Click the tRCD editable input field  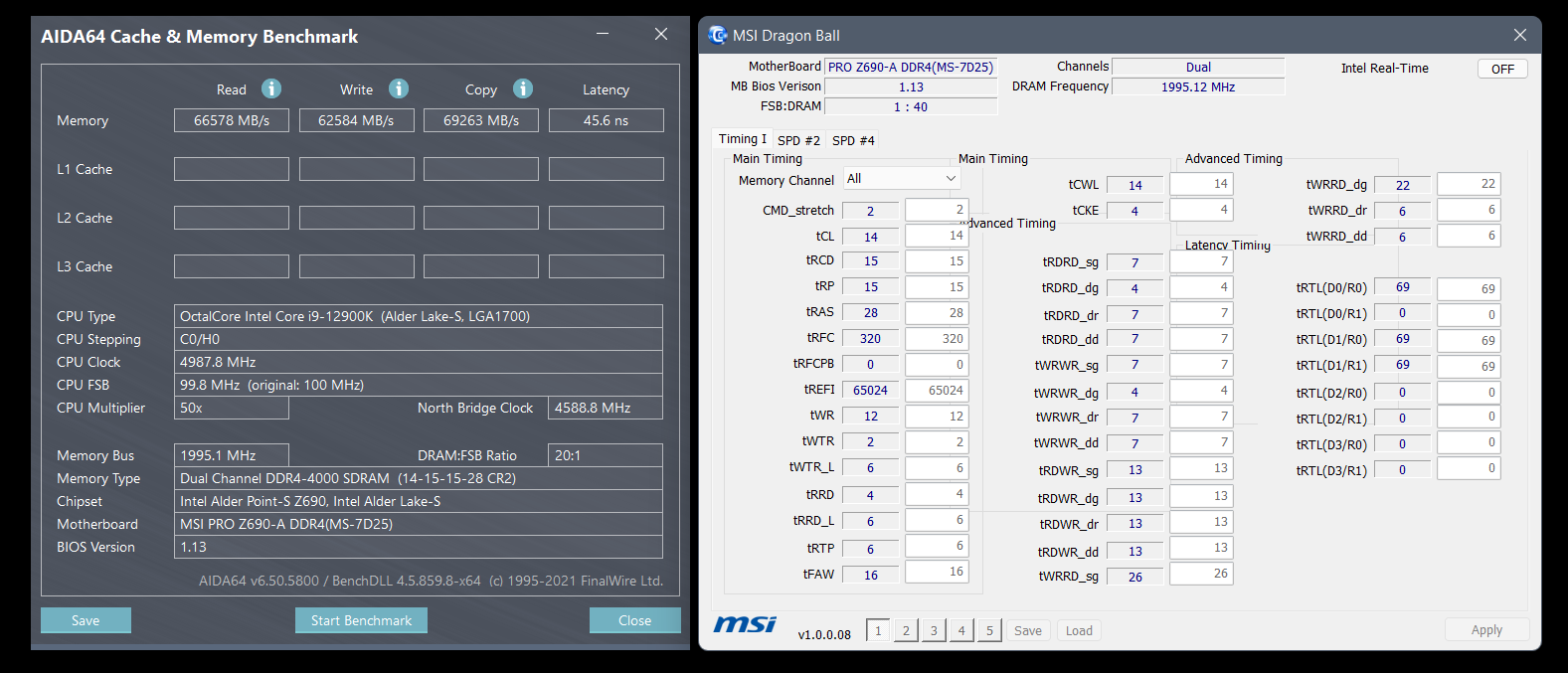pos(937,261)
